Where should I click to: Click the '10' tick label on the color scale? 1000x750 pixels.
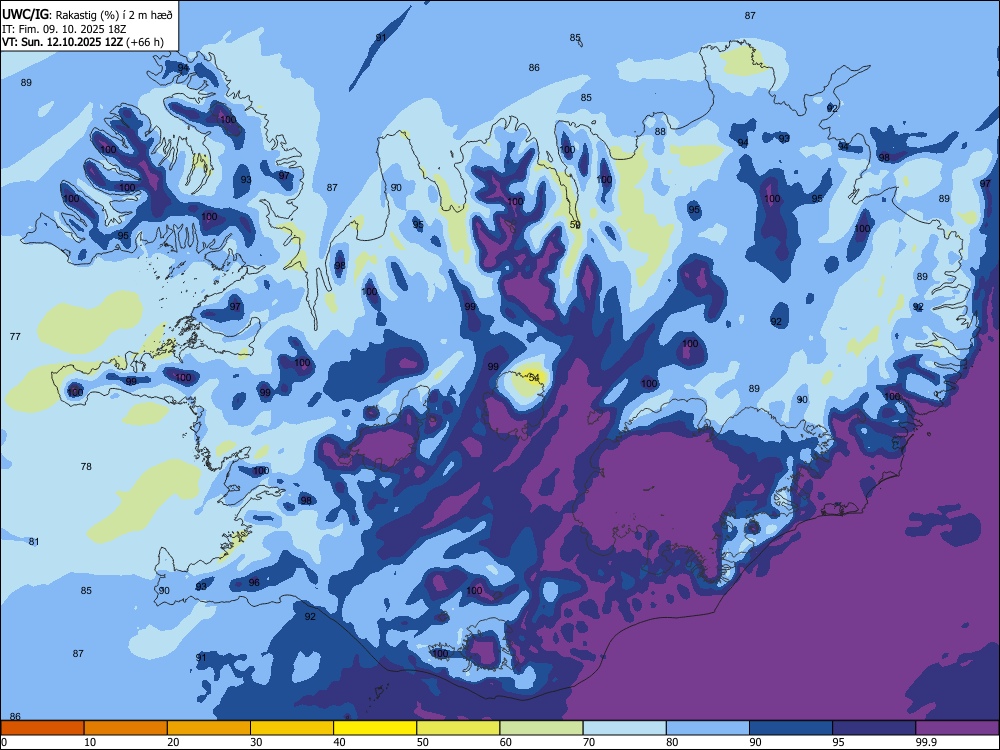click(90, 742)
